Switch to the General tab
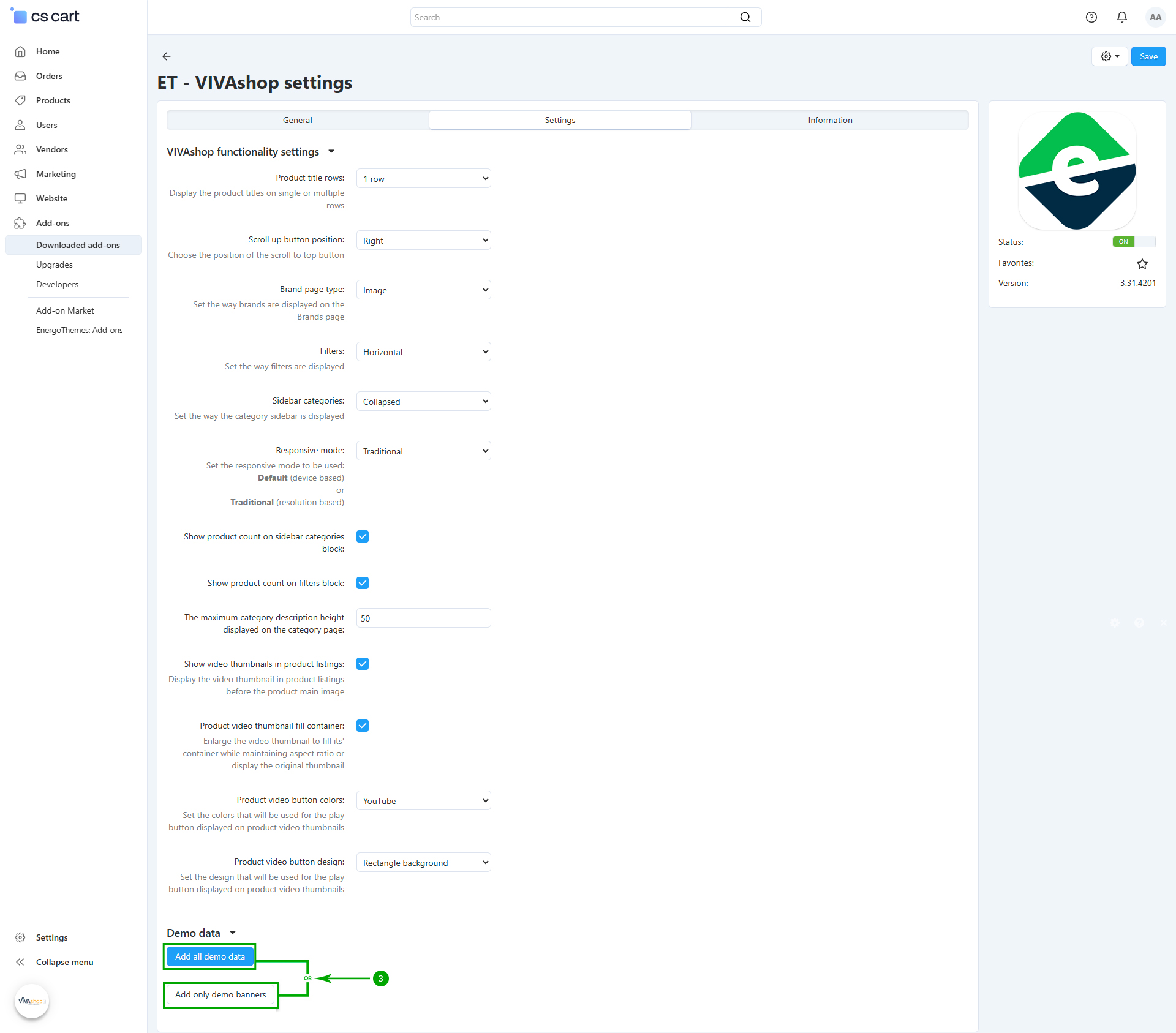 coord(298,120)
